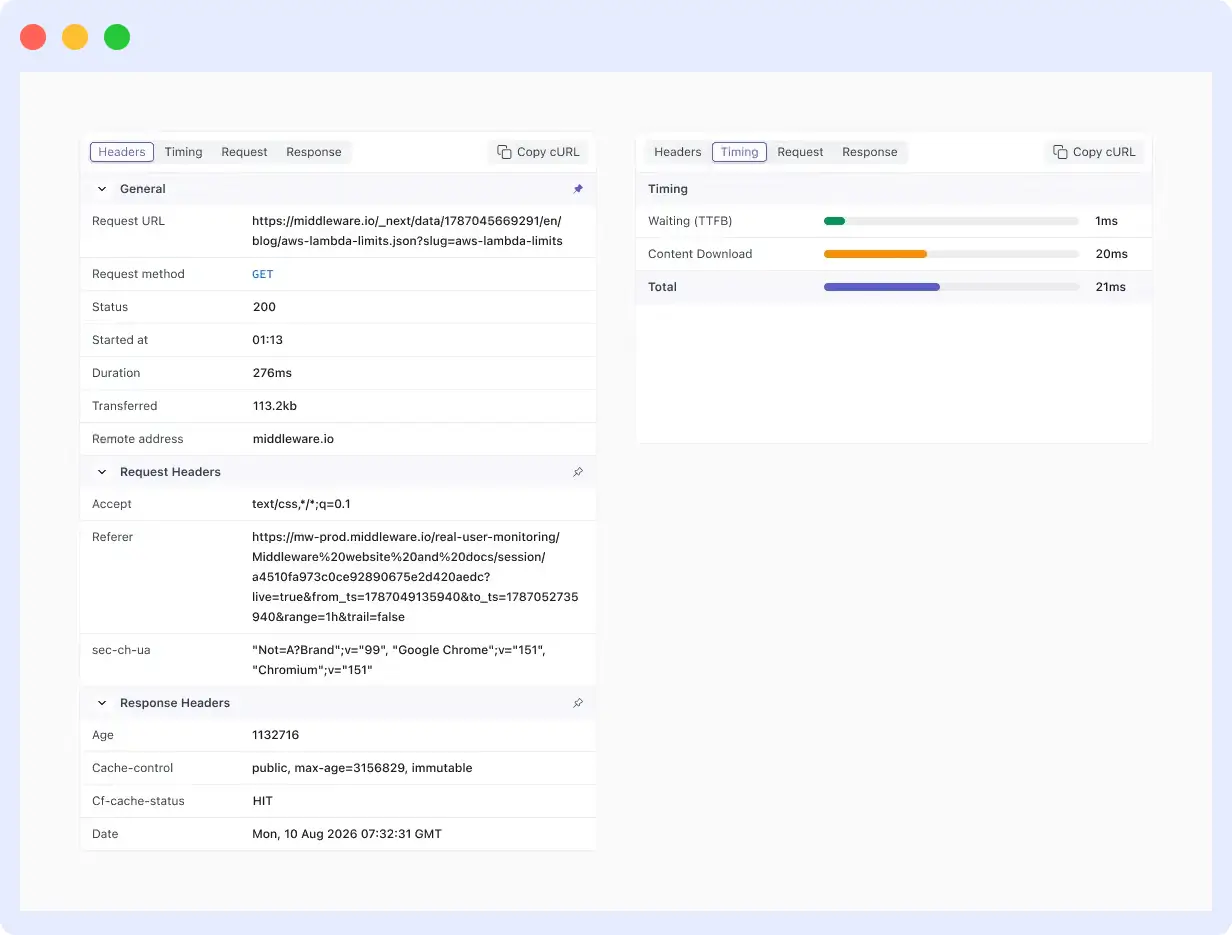
Task: Click the Started at value 01:13
Action: [x=267, y=340]
